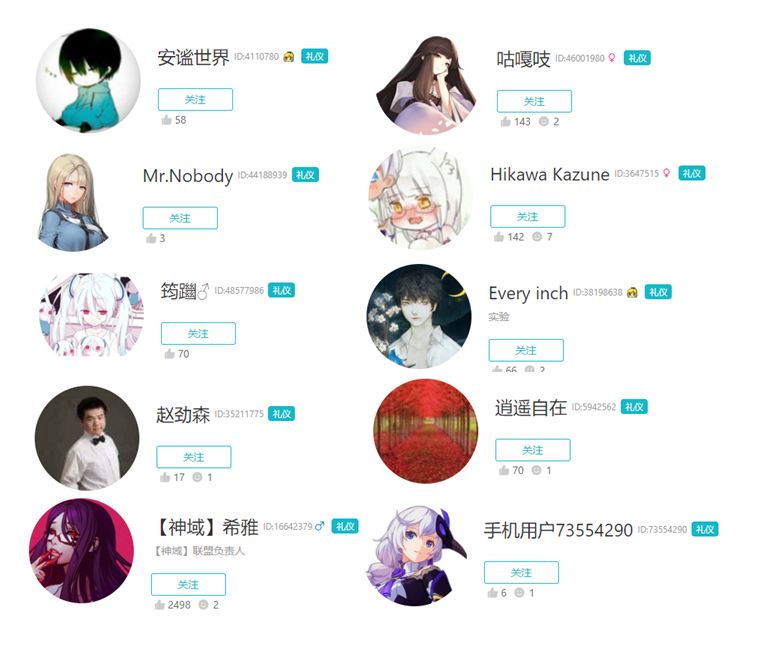The image size is (761, 663).
Task: Click the thumbs-up icon under Mr.Nobody
Action: [151, 238]
